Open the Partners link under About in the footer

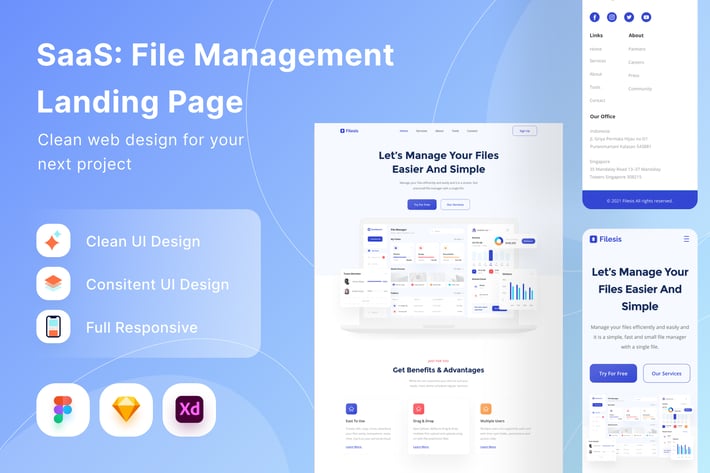(637, 49)
